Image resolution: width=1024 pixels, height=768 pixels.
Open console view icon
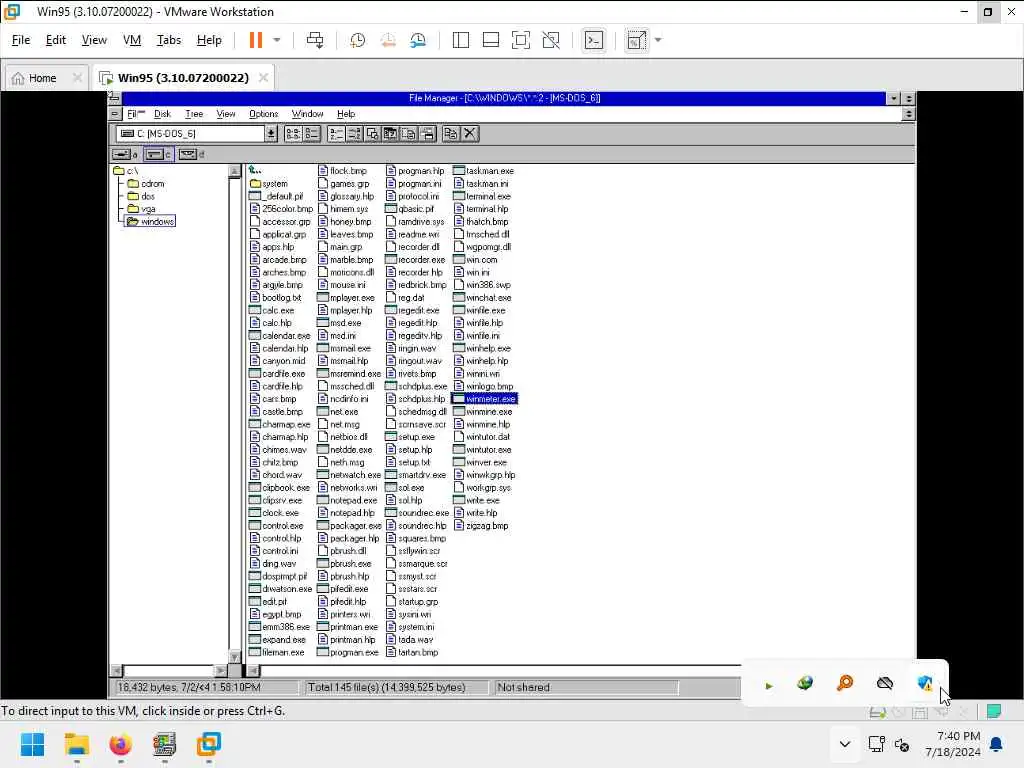pyautogui.click(x=593, y=40)
